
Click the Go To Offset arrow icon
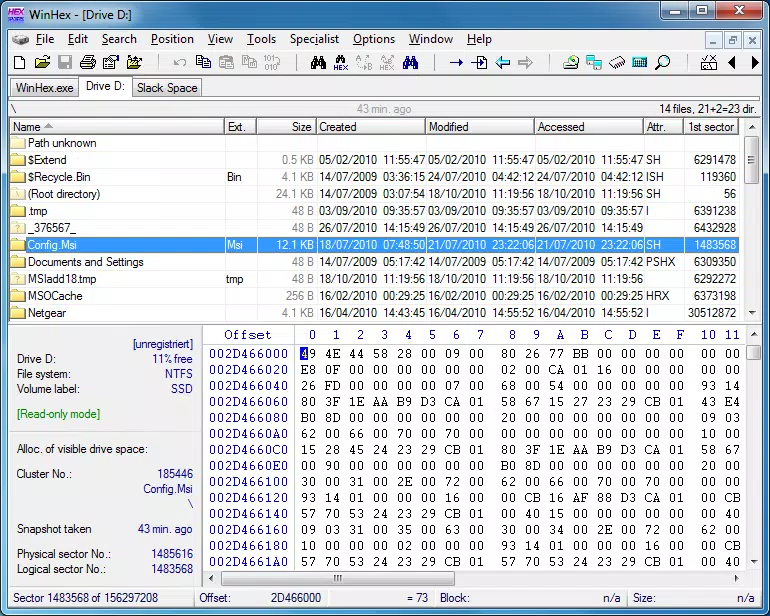(x=456, y=62)
